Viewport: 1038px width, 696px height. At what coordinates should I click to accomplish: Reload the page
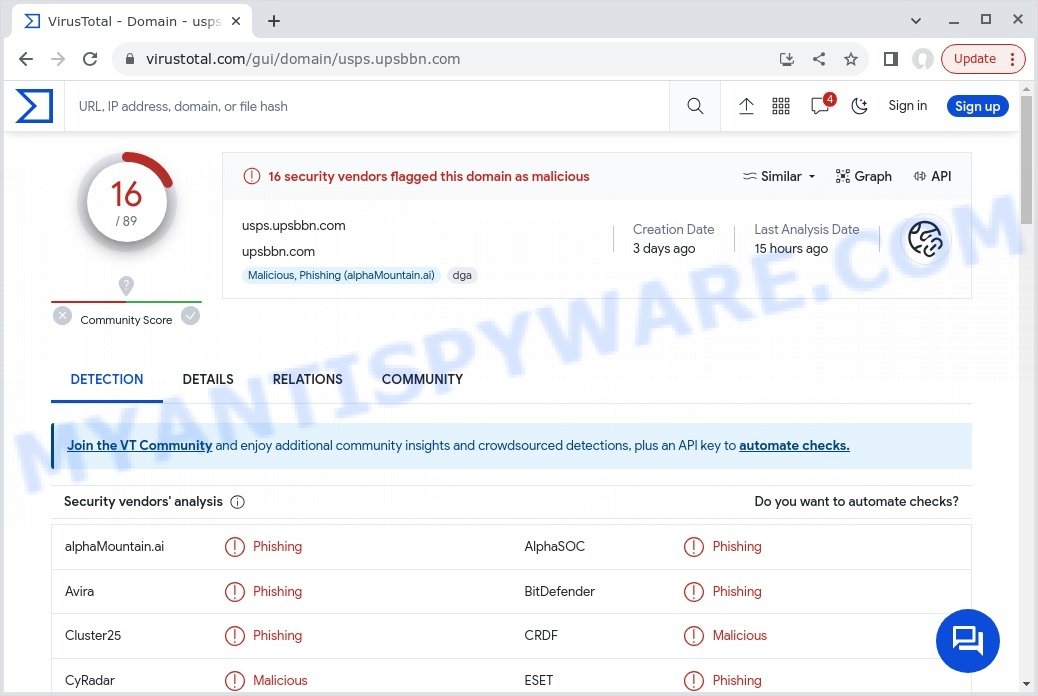point(90,59)
